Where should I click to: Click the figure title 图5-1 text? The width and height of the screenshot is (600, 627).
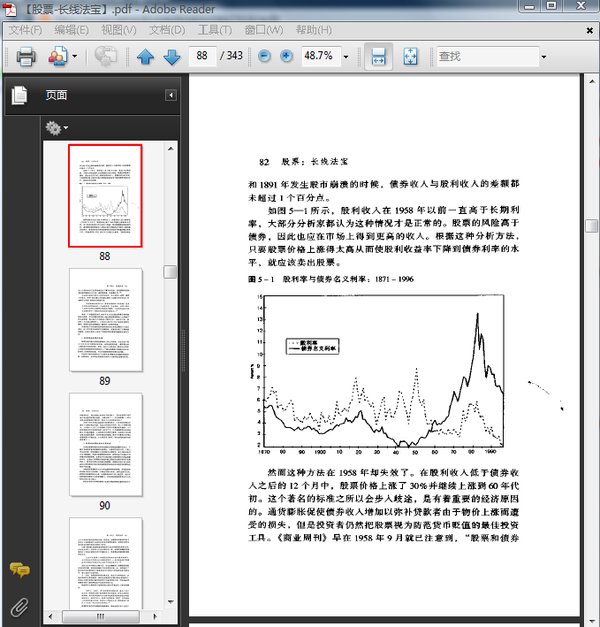point(330,279)
